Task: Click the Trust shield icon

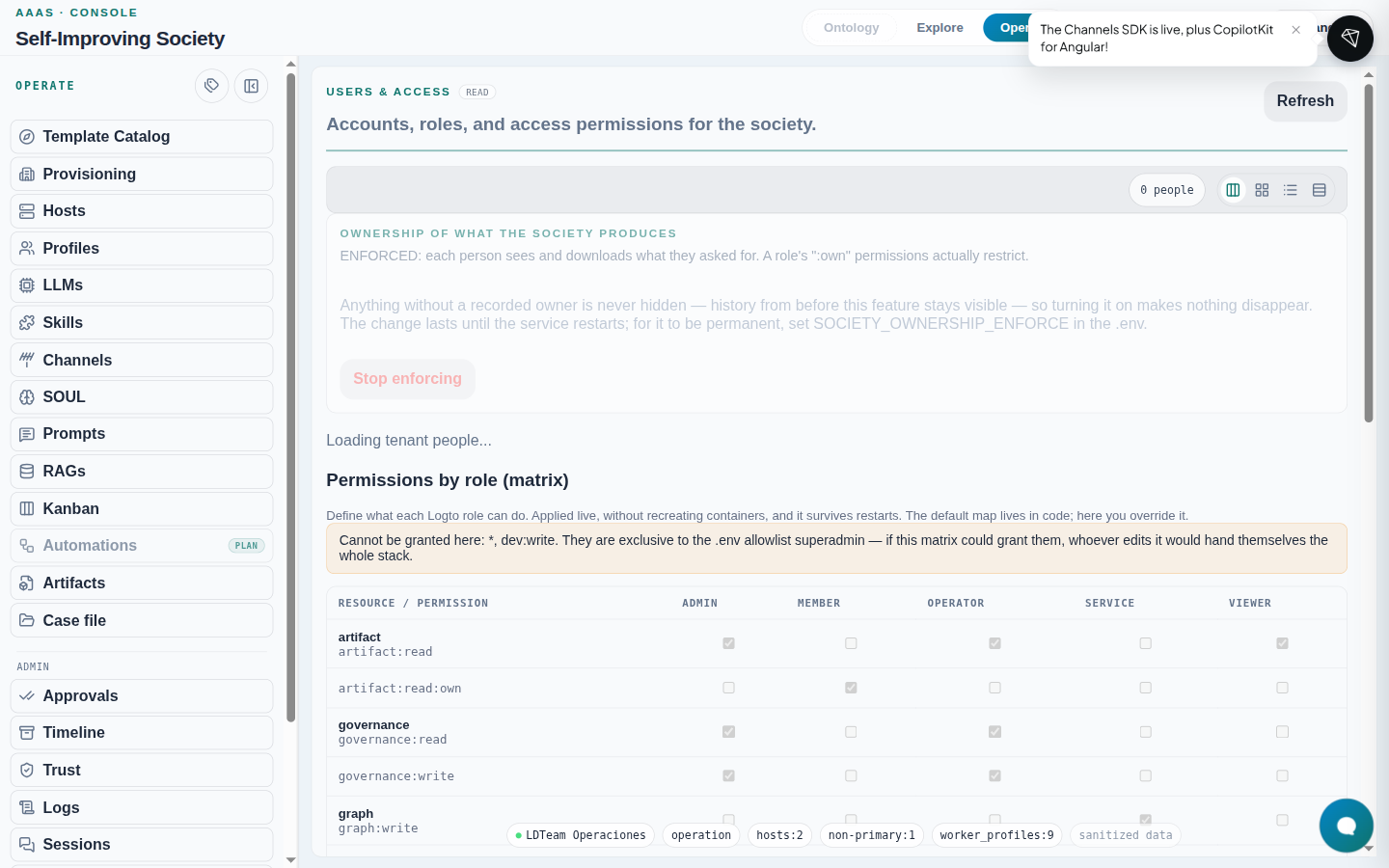Action: (x=27, y=770)
